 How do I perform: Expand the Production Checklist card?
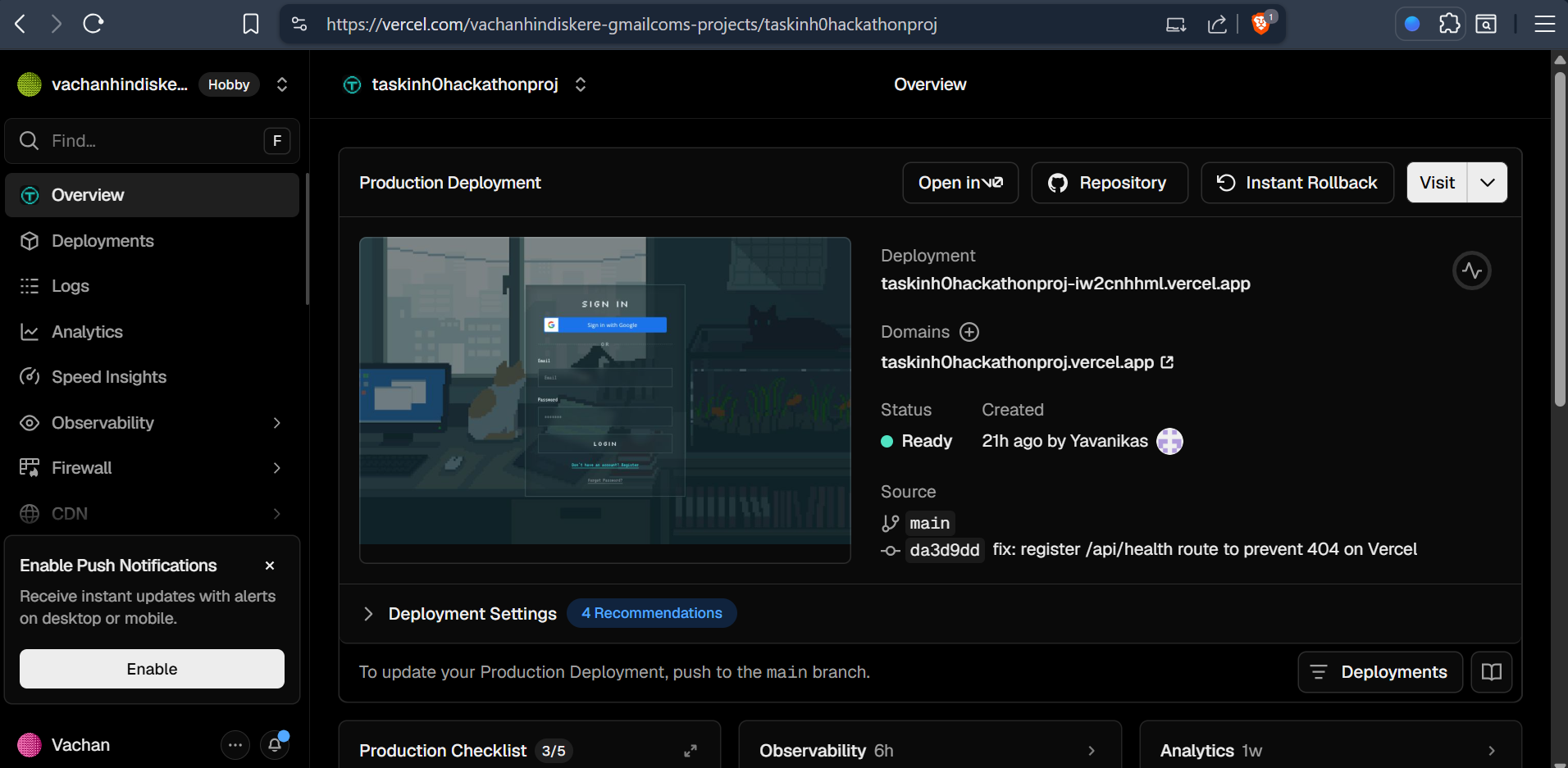(691, 751)
